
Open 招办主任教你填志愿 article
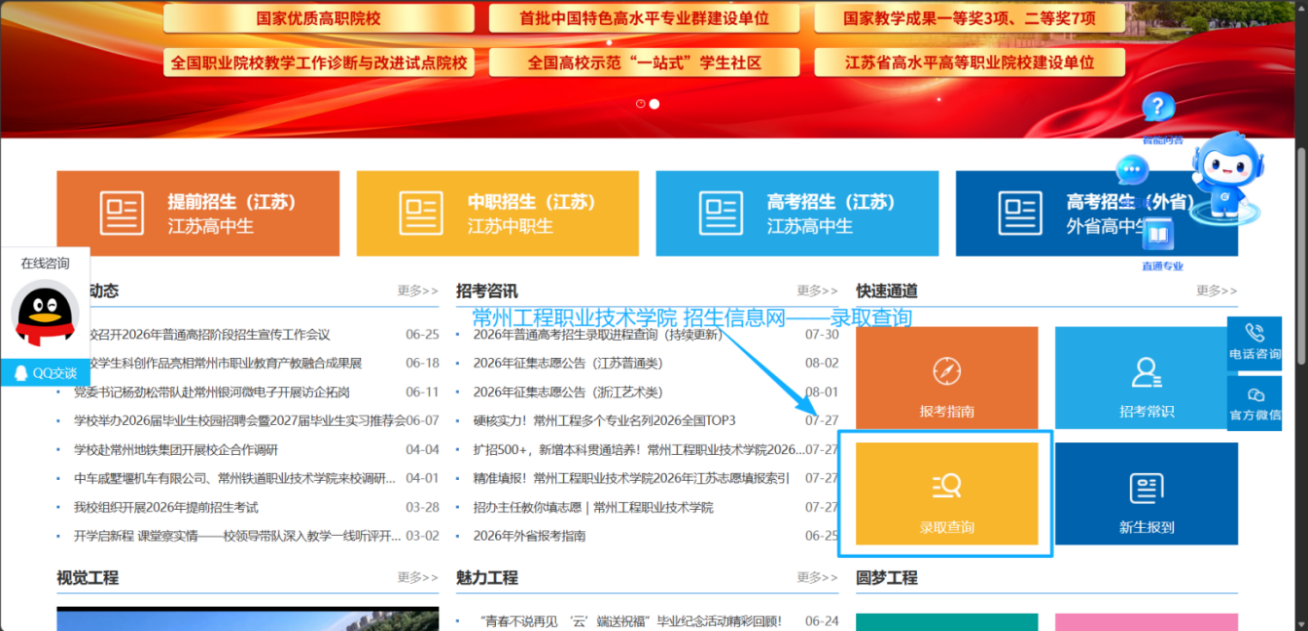tap(593, 507)
